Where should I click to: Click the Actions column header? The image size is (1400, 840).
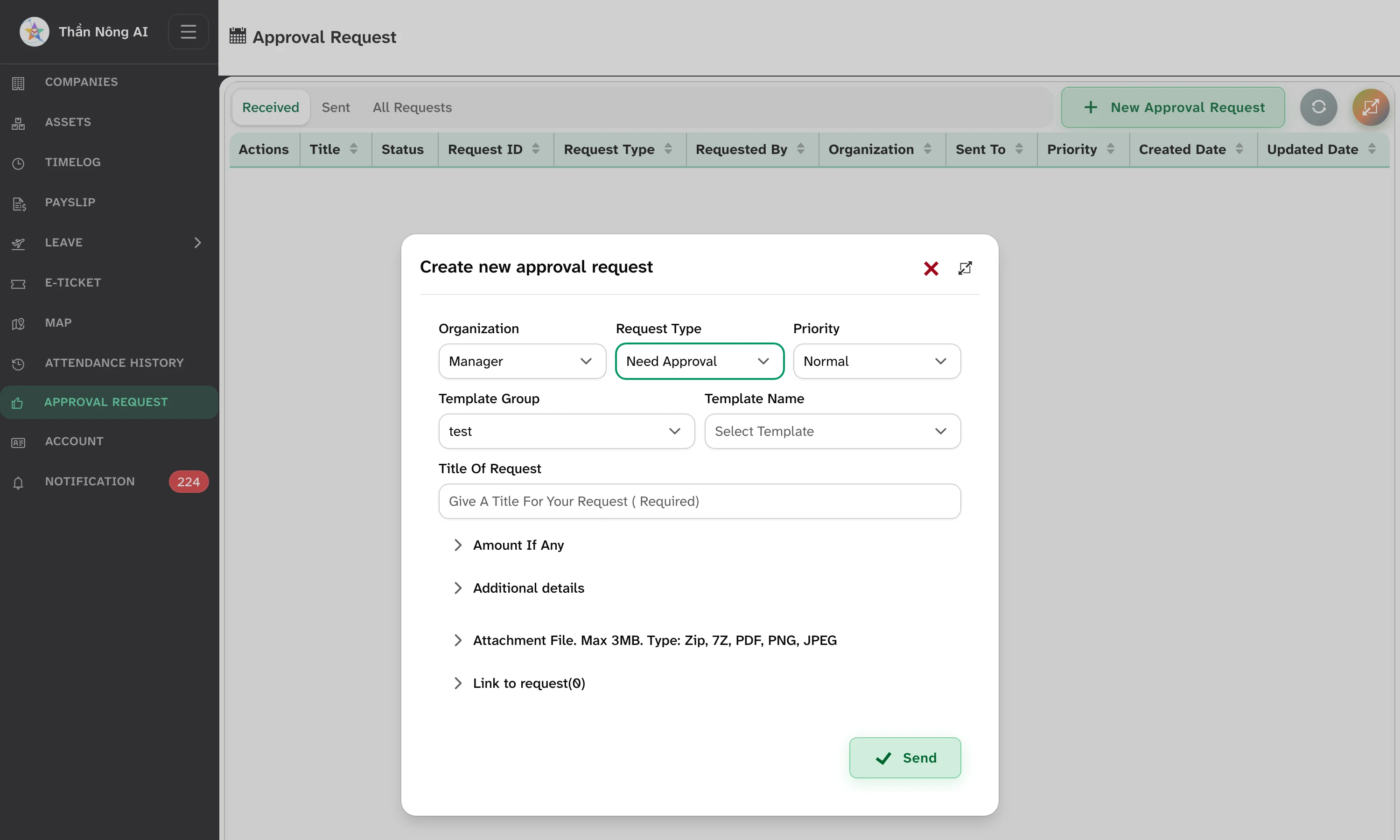(x=264, y=149)
